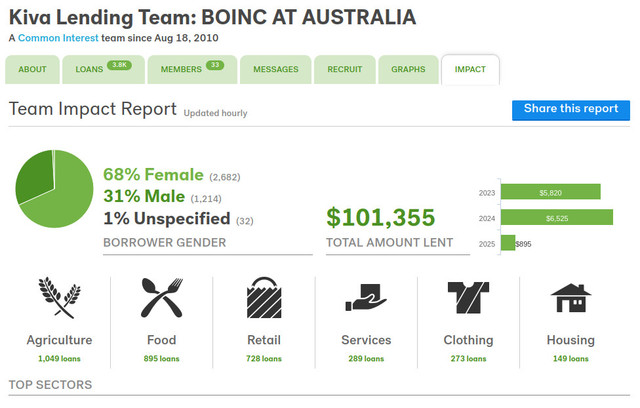The width and height of the screenshot is (640, 408).
Task: Click the Housing house icon
Action: coord(571,298)
